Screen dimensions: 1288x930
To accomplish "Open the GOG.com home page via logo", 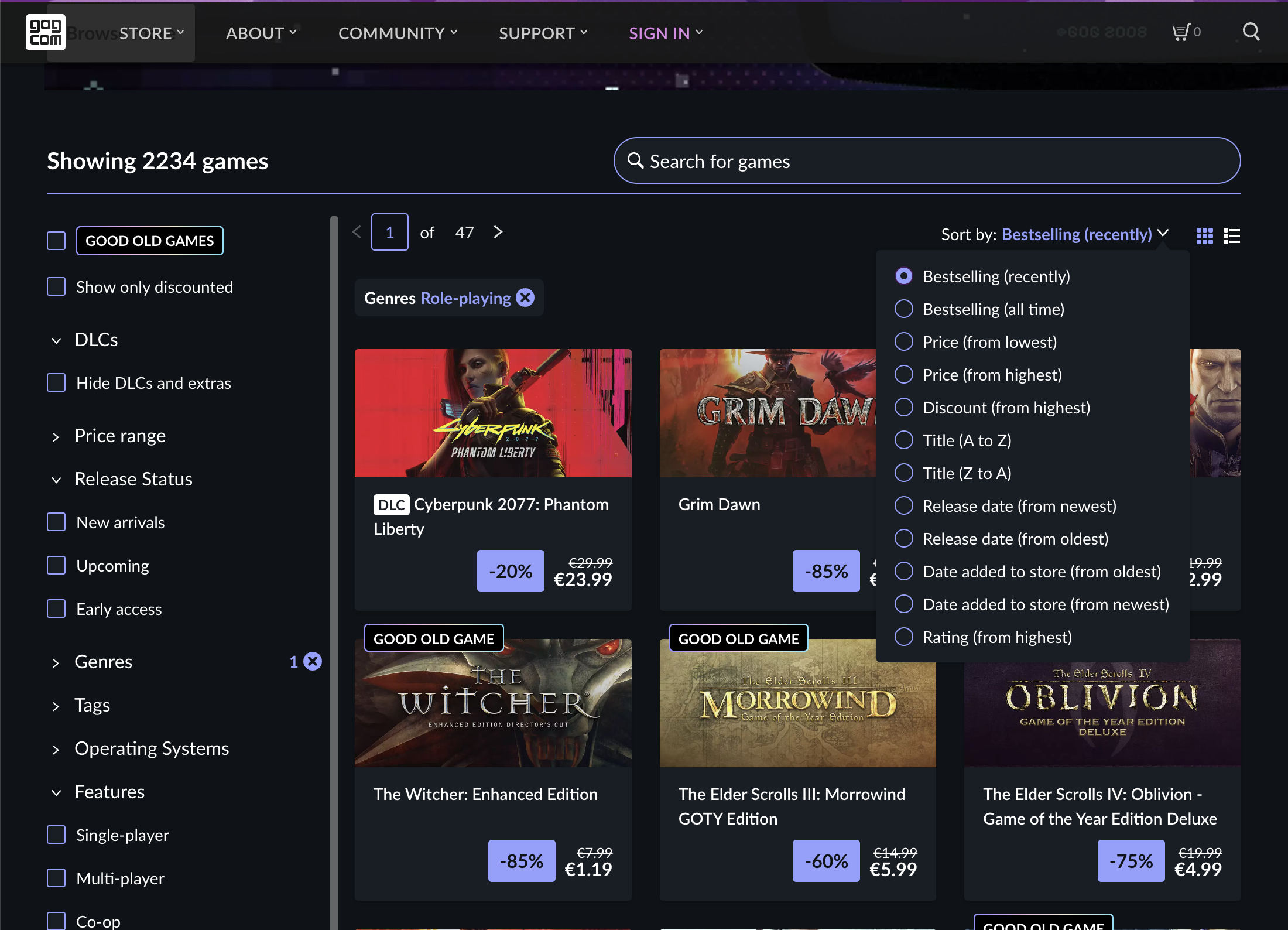I will coord(45,33).
